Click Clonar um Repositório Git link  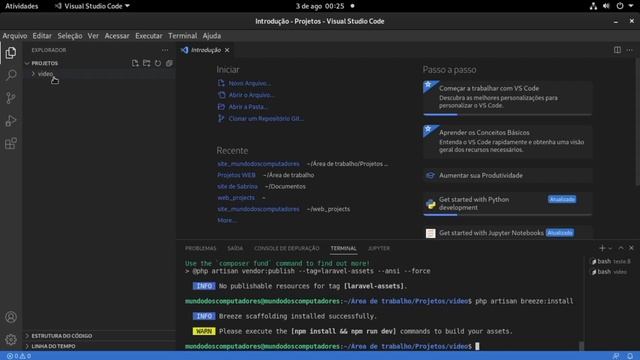coord(266,119)
